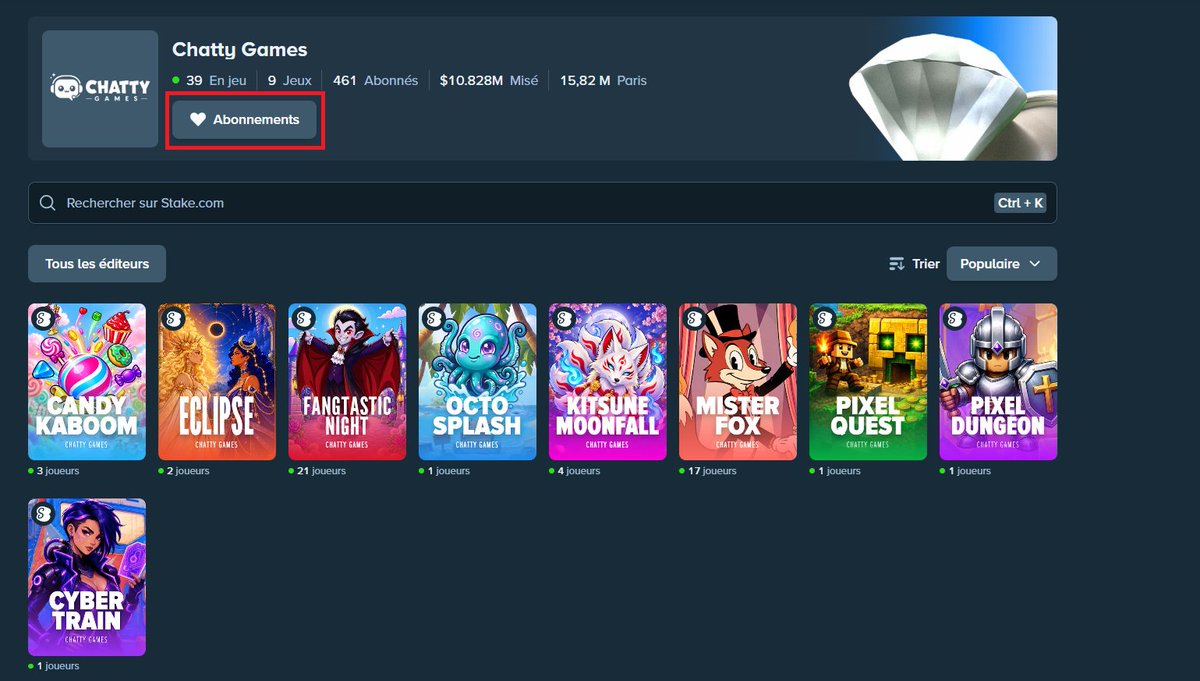Click the Abonnements heart button
1200x681 pixels.
[x=244, y=119]
